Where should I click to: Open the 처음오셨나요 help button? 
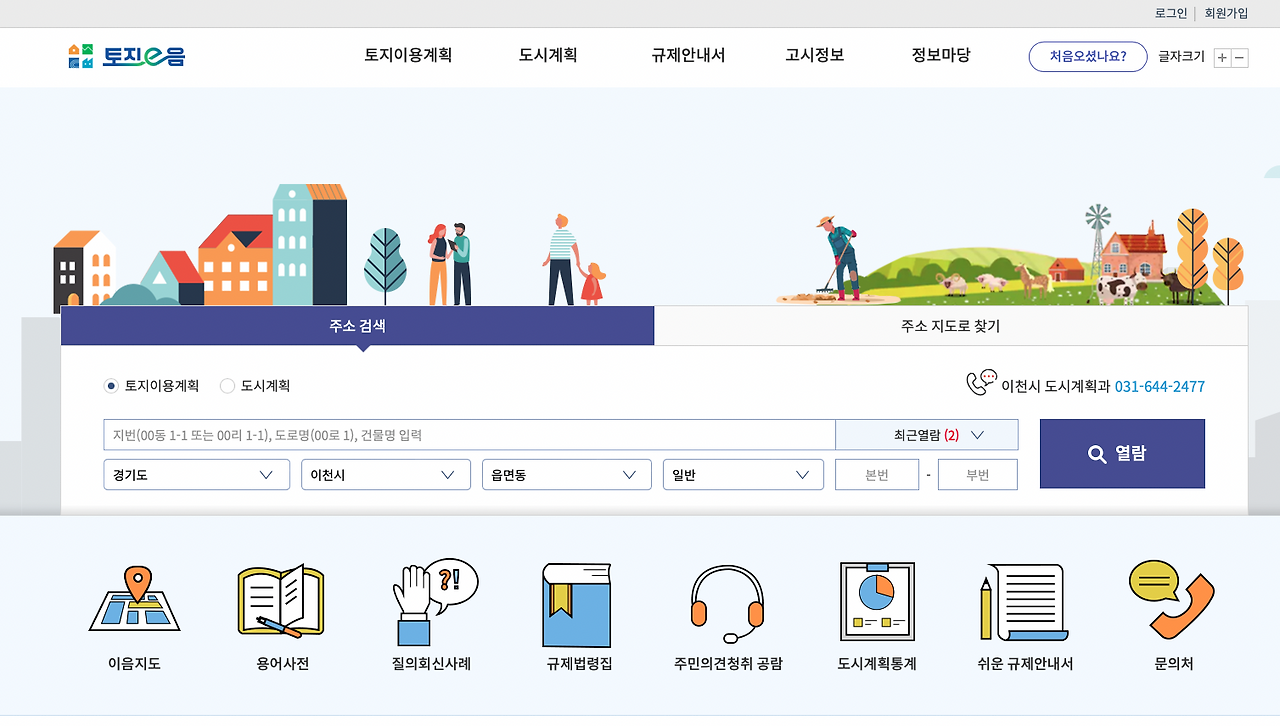pyautogui.click(x=1087, y=57)
